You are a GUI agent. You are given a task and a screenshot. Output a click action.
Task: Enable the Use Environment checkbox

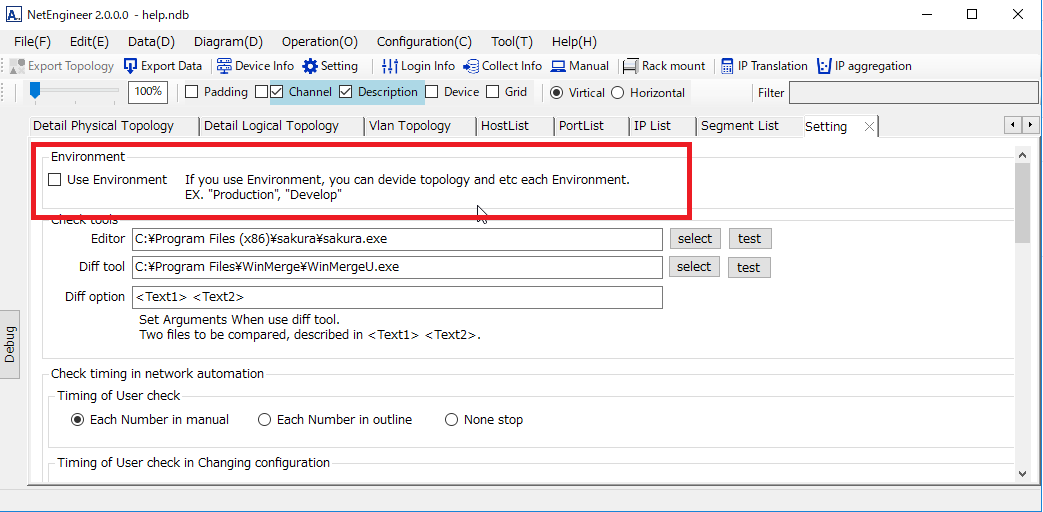point(55,180)
